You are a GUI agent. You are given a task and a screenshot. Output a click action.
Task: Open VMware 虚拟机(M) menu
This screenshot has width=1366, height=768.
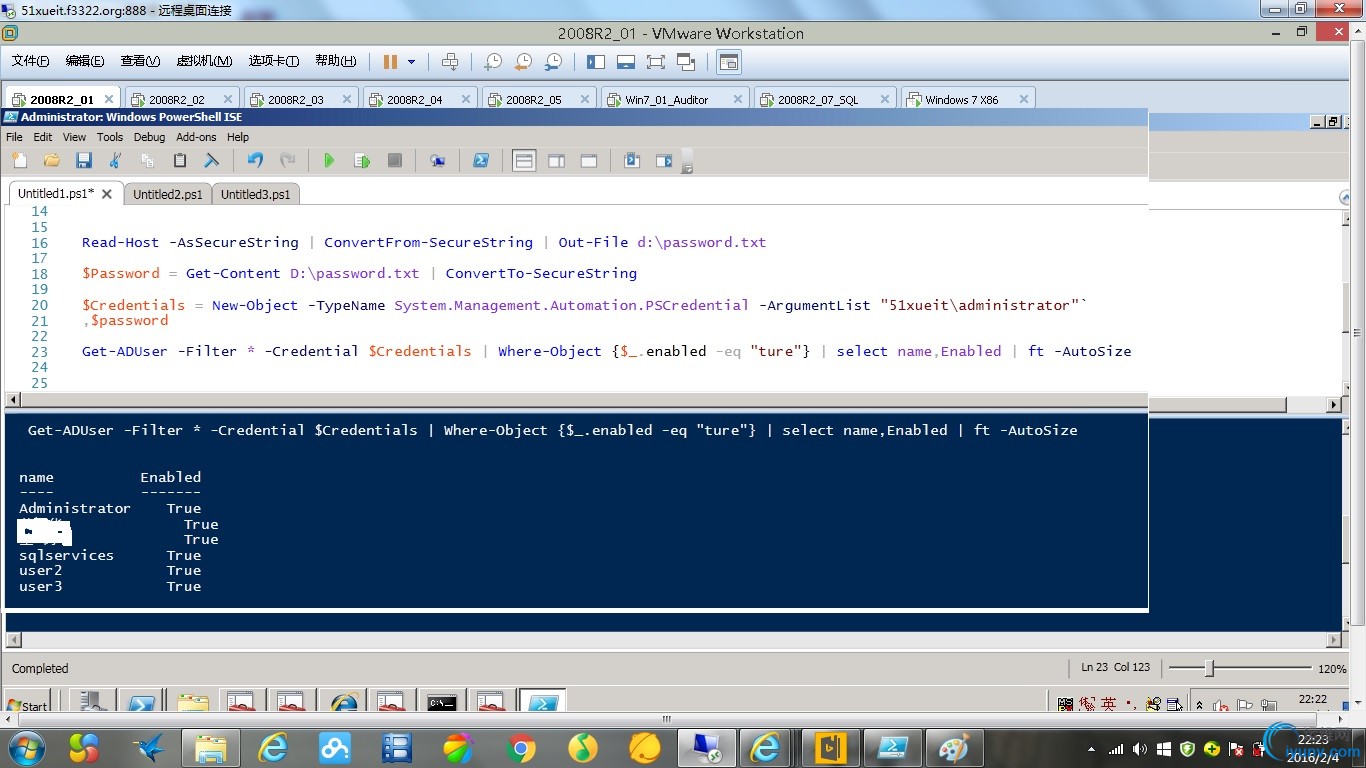pyautogui.click(x=204, y=61)
